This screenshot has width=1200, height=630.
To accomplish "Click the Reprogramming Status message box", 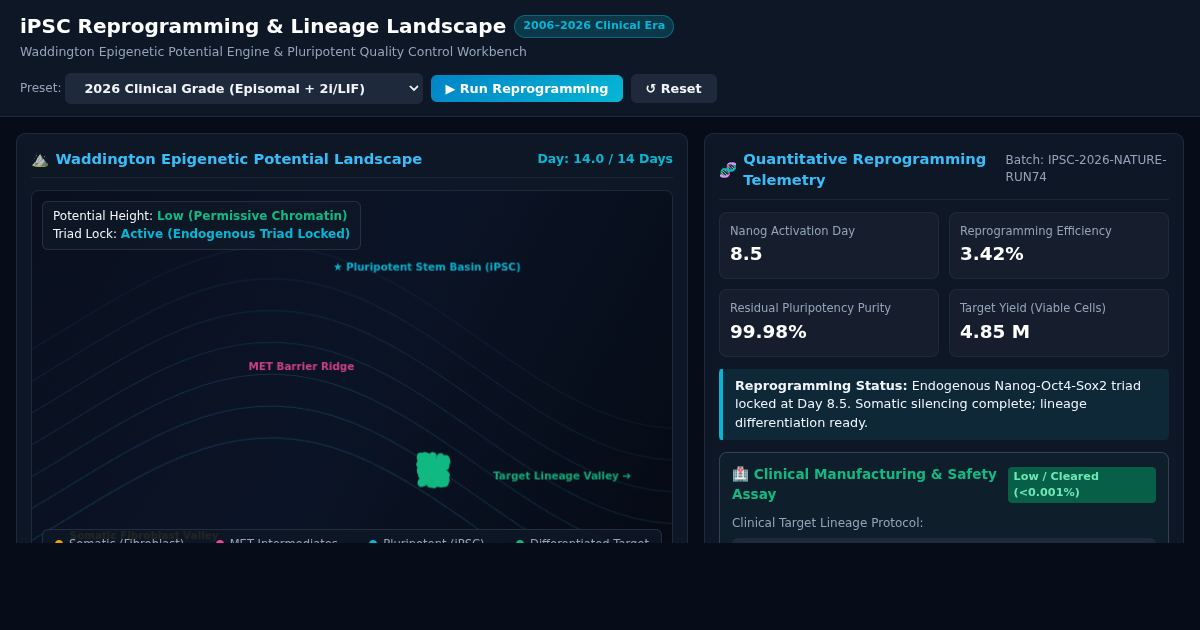I will tap(944, 404).
